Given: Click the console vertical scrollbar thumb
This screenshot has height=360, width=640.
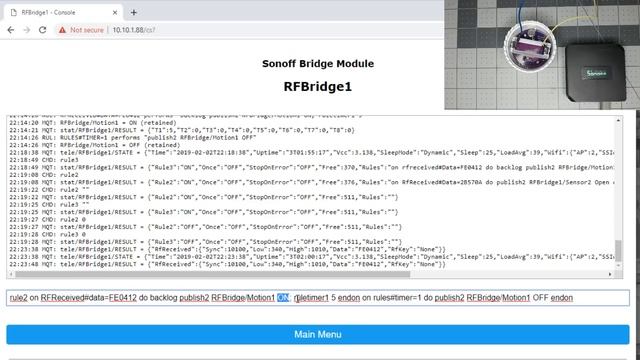Looking at the screenshot, I should click(x=618, y=251).
